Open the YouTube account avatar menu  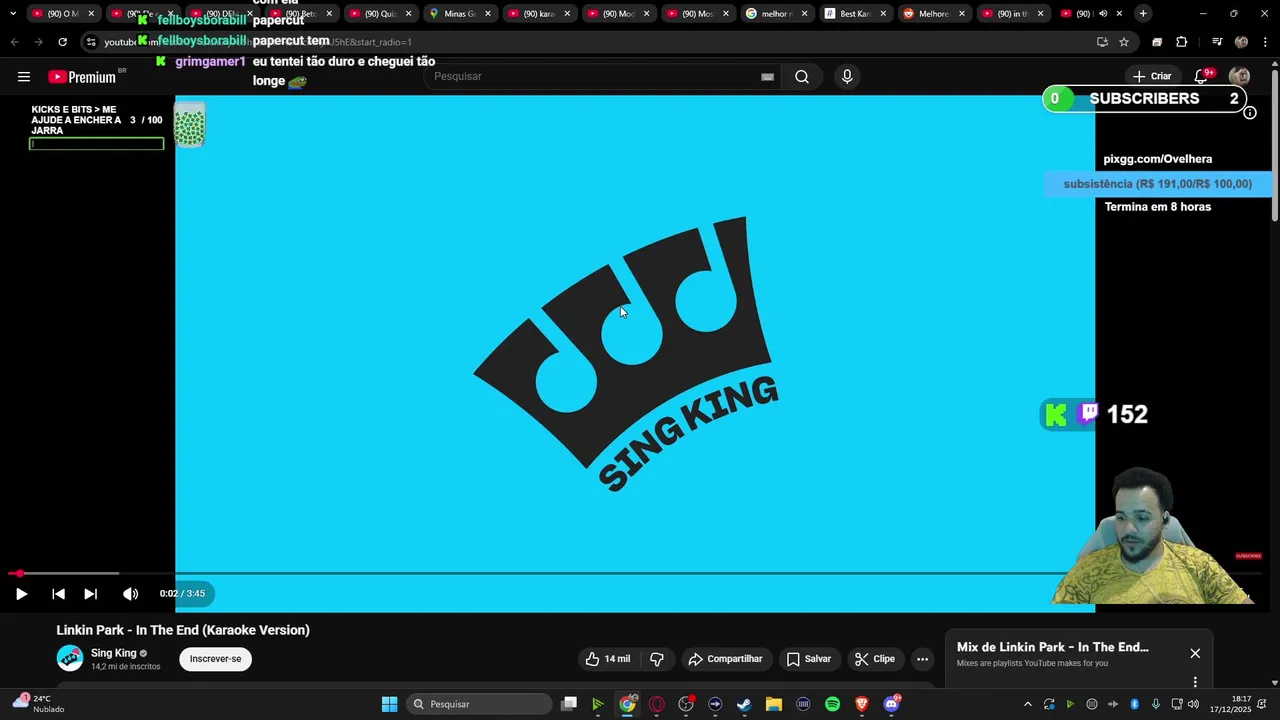click(1239, 77)
